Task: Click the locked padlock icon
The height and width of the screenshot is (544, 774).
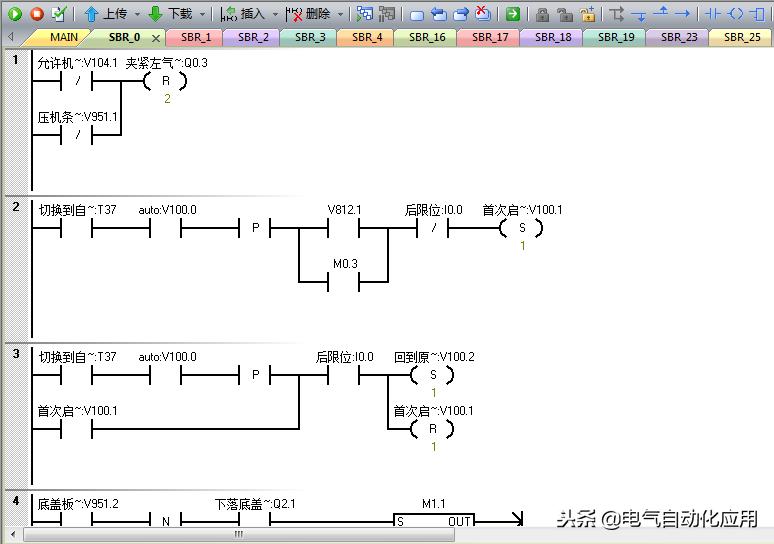Action: click(542, 14)
